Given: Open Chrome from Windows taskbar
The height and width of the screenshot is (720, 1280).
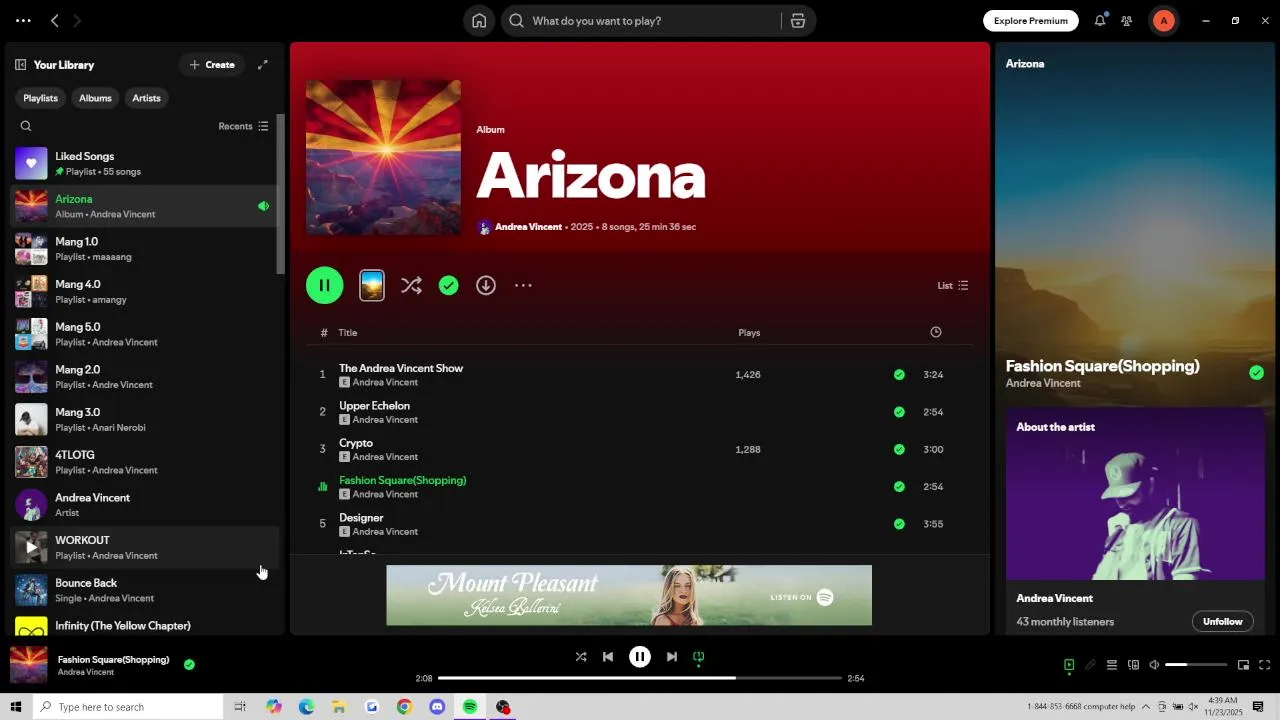Looking at the screenshot, I should [x=404, y=707].
